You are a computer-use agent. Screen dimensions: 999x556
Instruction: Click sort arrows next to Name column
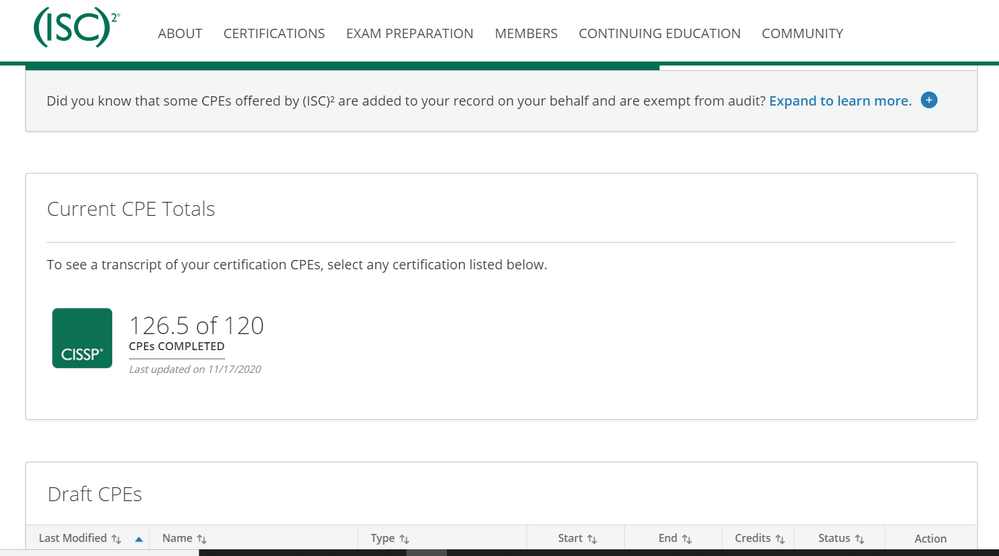coord(202,539)
